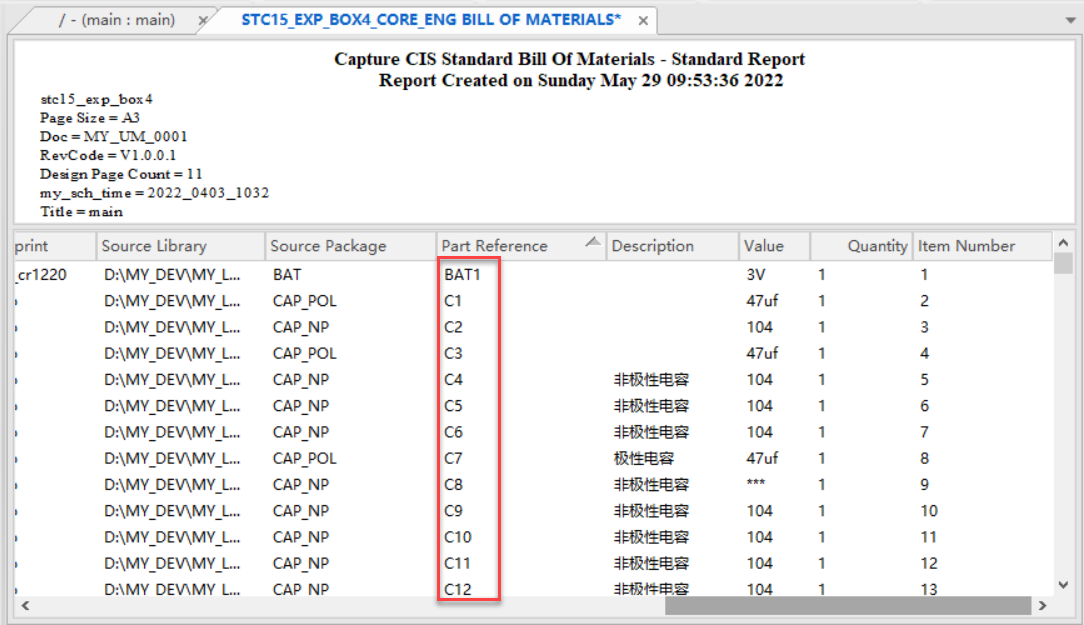Close the "/ - (main : main)" tab
This screenshot has height=625, width=1084.
tap(203, 21)
